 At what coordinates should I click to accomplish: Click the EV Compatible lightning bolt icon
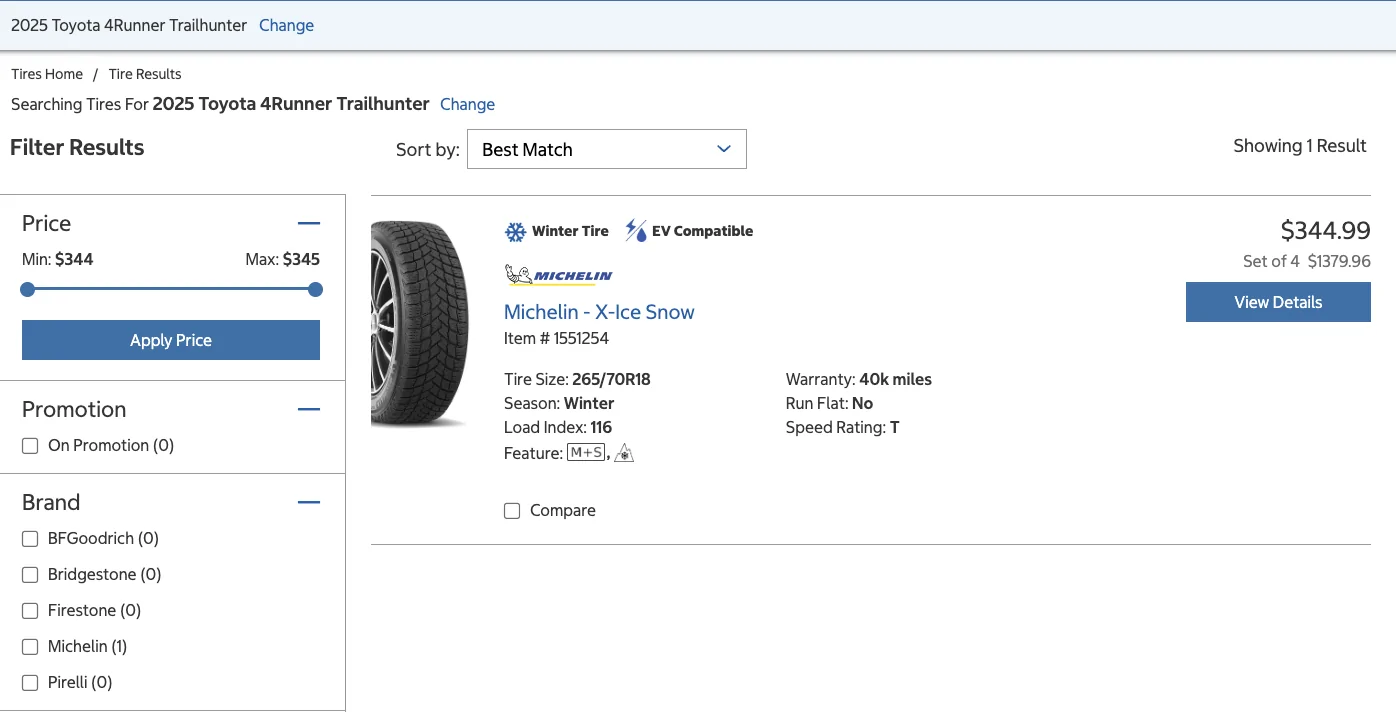coord(634,230)
